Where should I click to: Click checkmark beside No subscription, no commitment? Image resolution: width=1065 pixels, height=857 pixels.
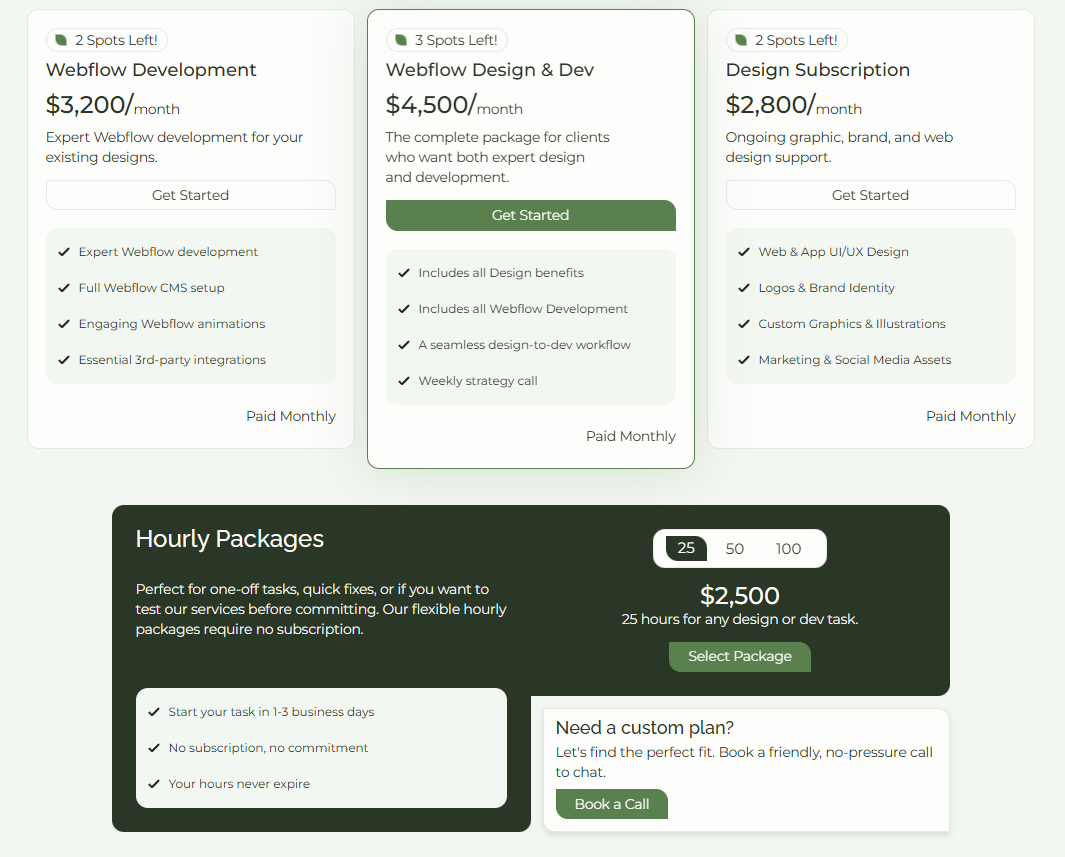tap(154, 748)
